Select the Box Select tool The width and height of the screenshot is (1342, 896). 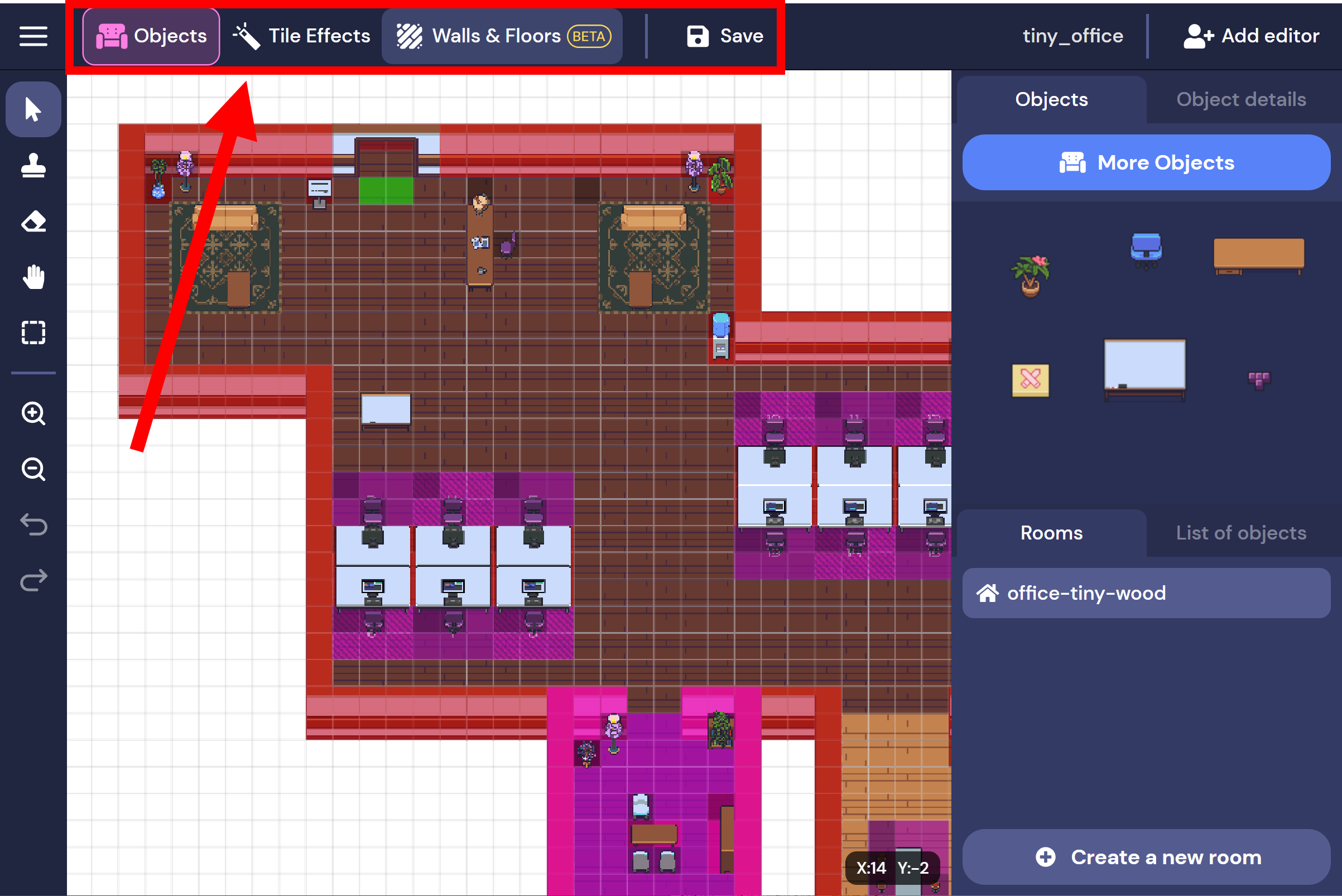click(33, 332)
